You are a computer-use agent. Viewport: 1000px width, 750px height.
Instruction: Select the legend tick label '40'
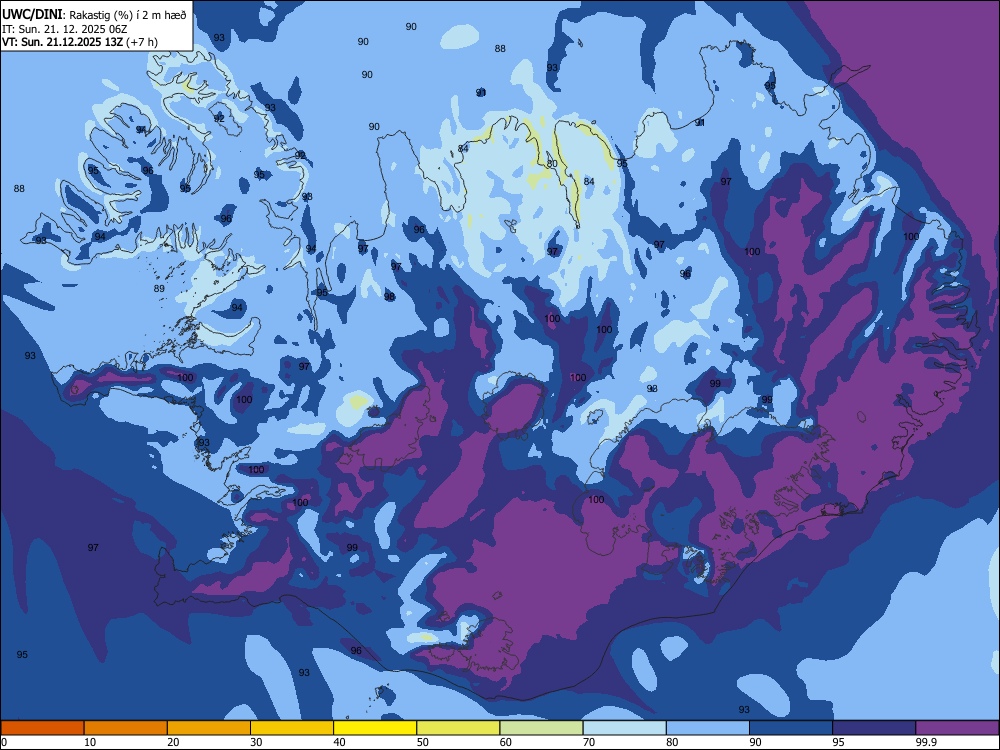click(x=339, y=742)
